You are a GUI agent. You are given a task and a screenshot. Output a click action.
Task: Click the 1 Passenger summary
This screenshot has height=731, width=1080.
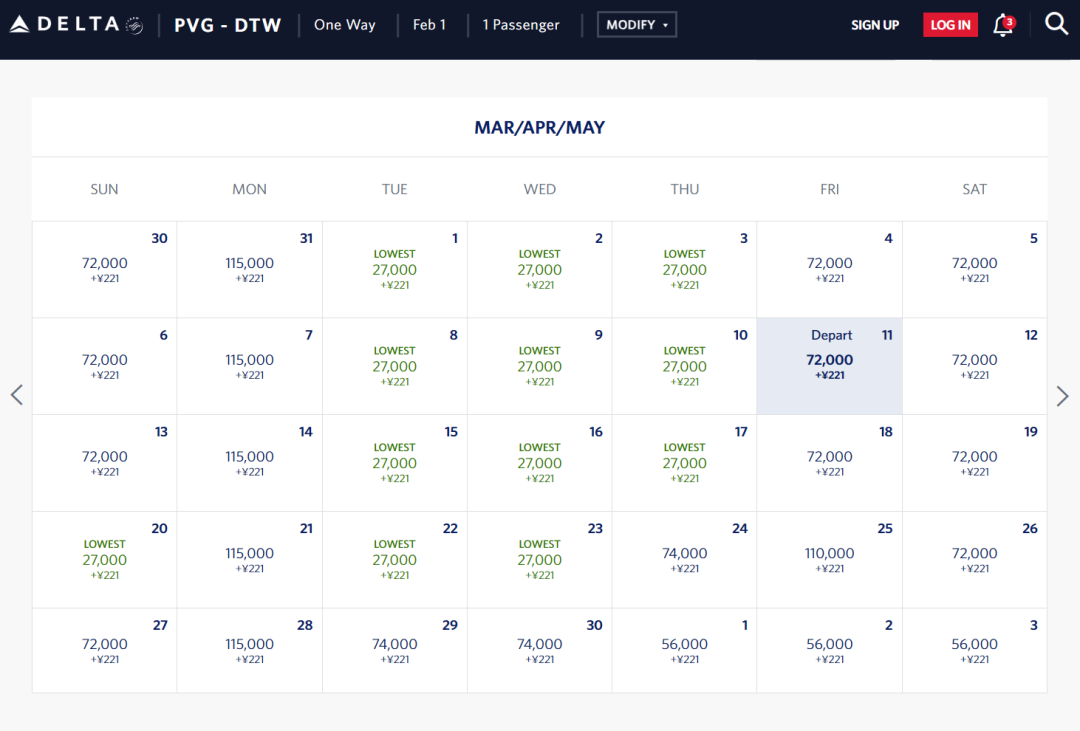[x=521, y=25]
